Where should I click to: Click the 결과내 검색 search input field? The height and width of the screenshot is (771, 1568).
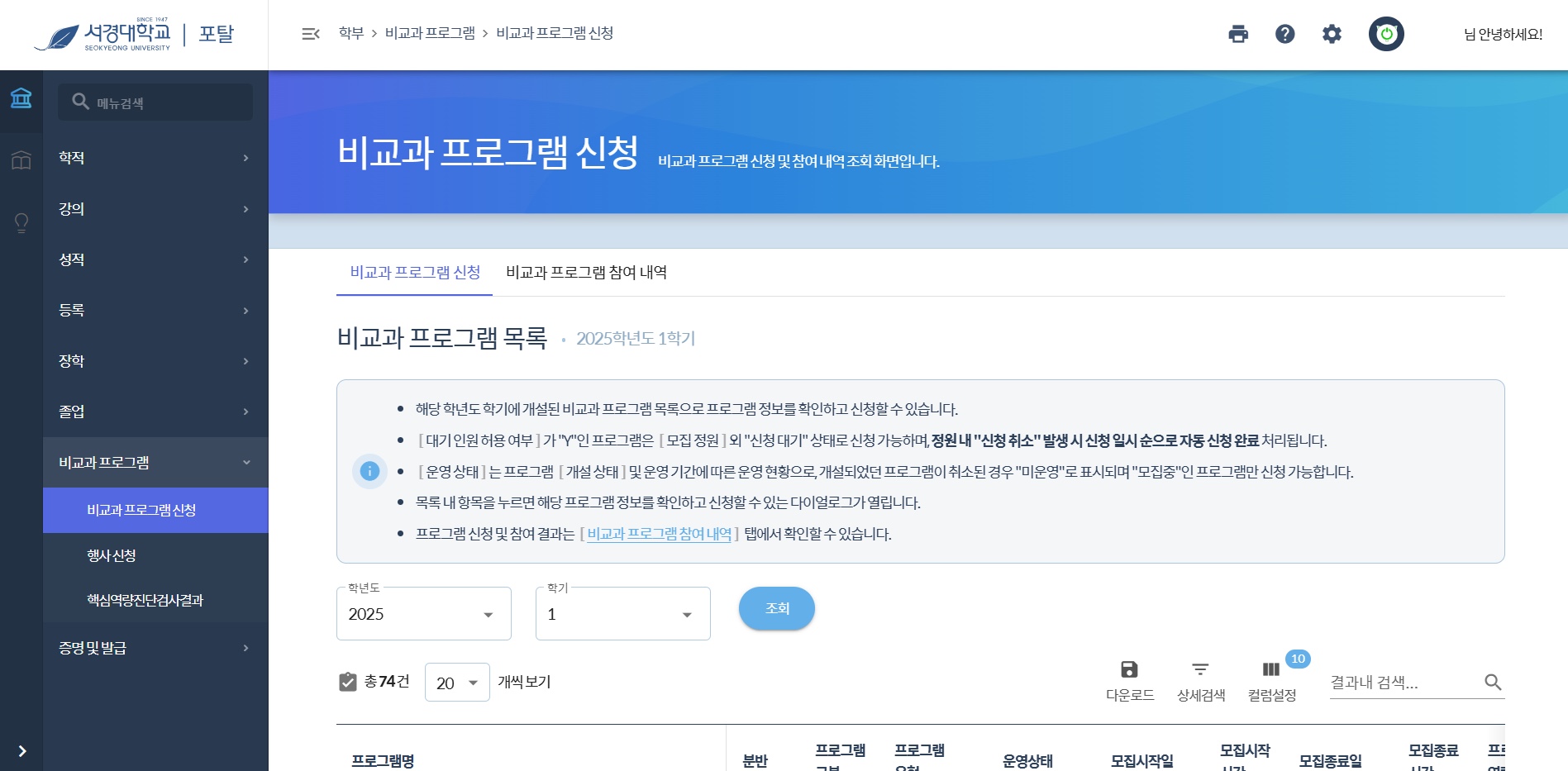pyautogui.click(x=1405, y=683)
